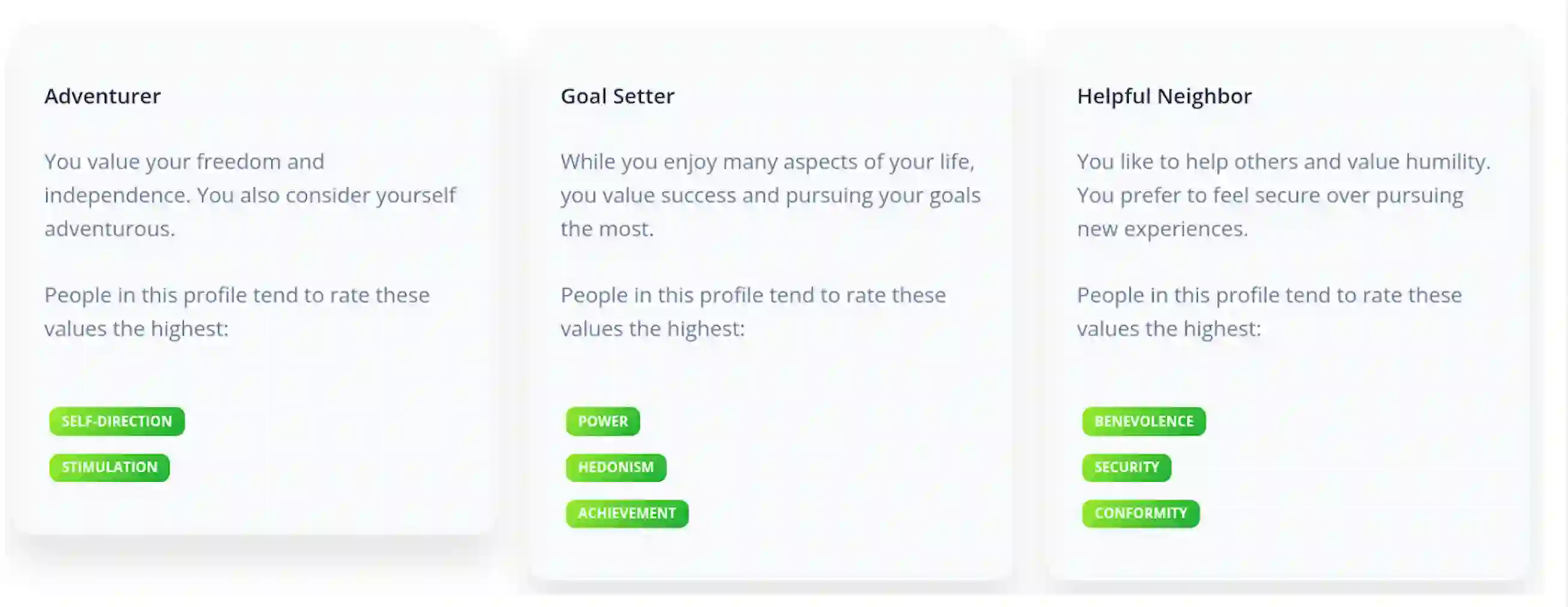Click the SELF-DIRECTION value tag
The height and width of the screenshot is (607, 1568).
(116, 421)
